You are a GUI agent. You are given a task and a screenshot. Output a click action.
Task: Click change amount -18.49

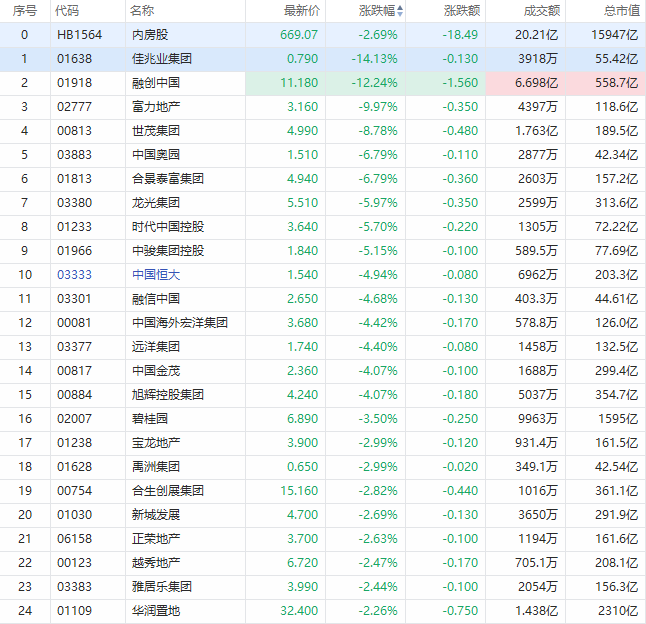tap(460, 35)
